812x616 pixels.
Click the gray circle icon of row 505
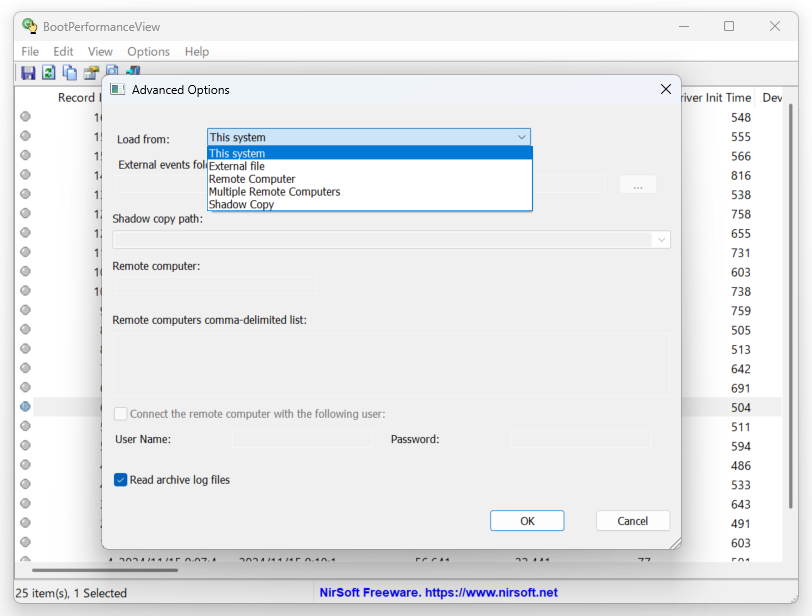click(x=25, y=329)
